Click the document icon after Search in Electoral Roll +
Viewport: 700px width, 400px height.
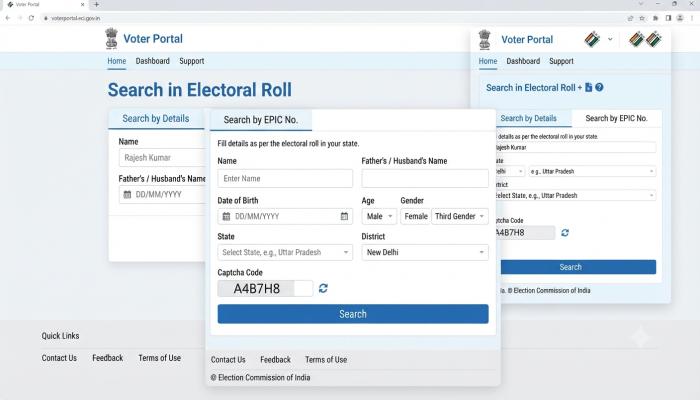coord(588,88)
